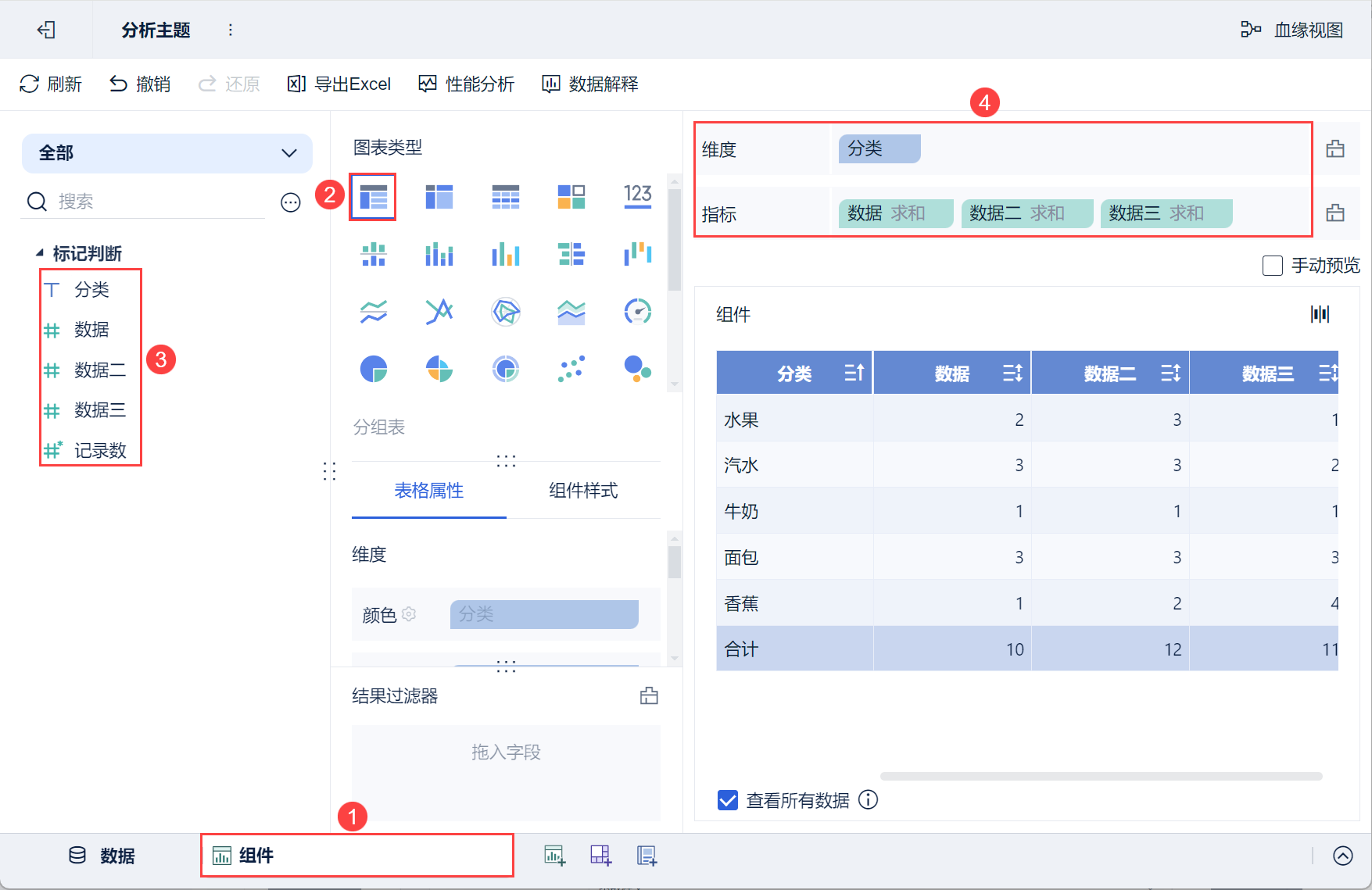Select the four-colored-blocks chart type icon

point(571,197)
